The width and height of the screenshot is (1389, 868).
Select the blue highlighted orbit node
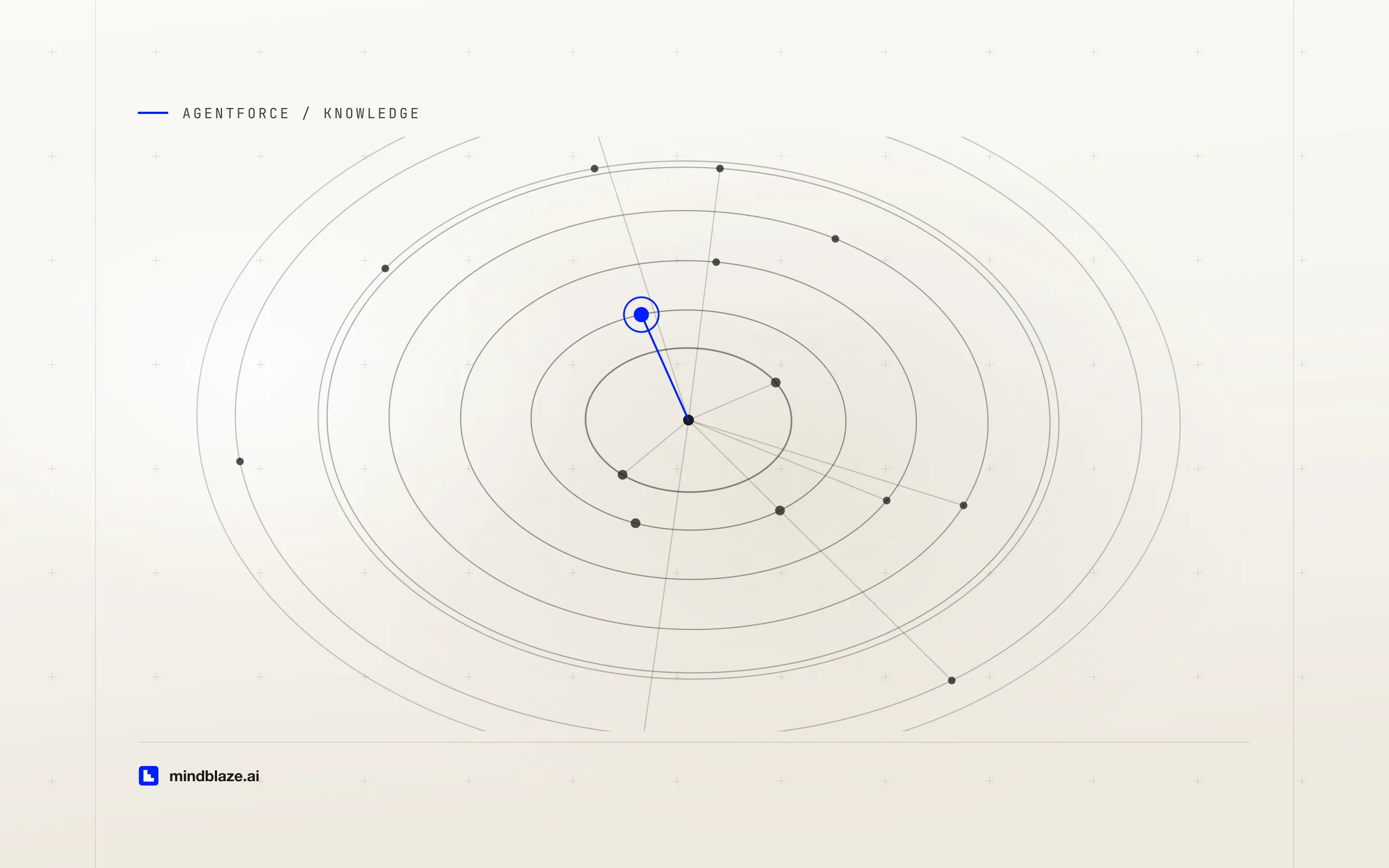[x=641, y=315]
